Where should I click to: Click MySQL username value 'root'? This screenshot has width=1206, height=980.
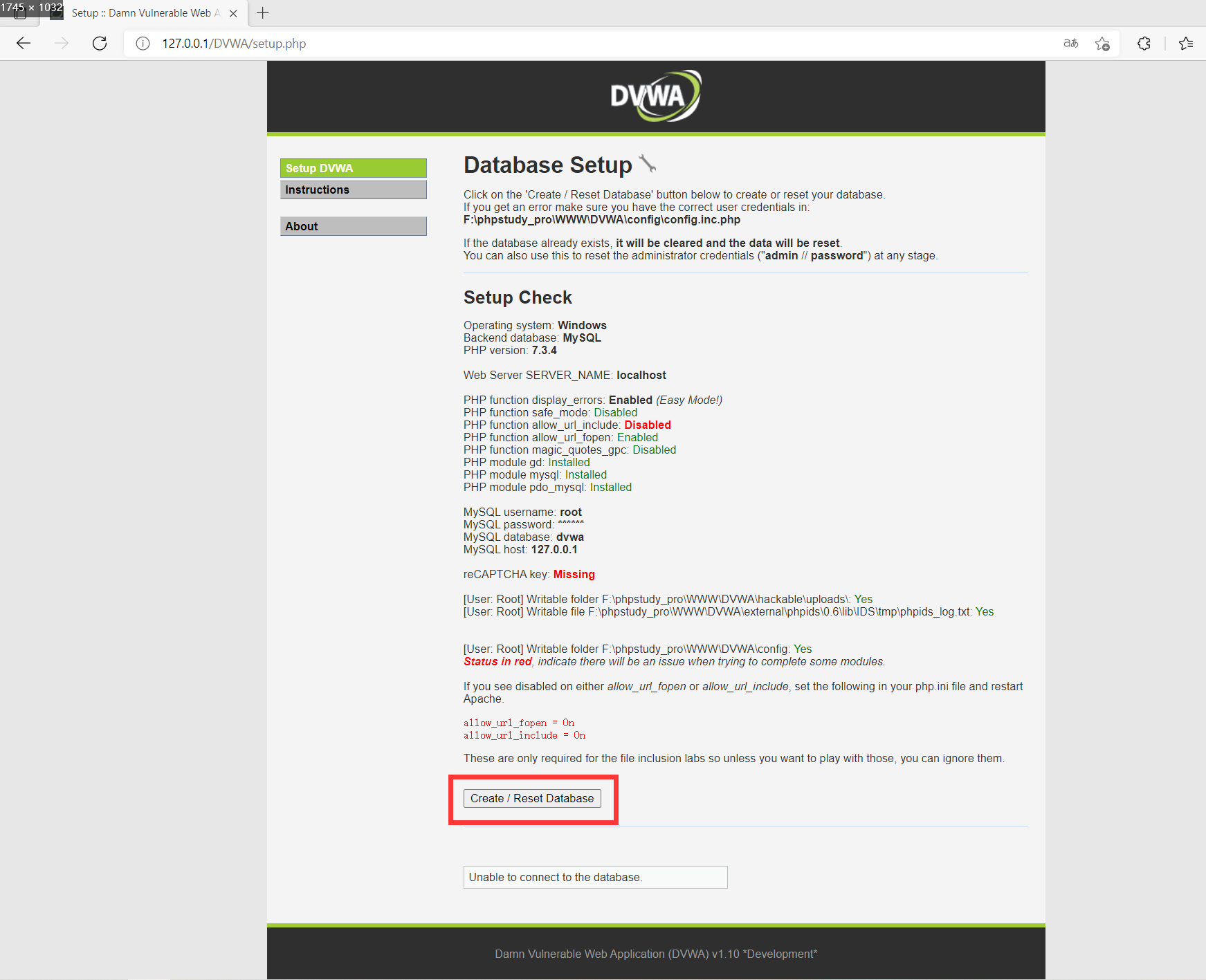pyautogui.click(x=571, y=512)
